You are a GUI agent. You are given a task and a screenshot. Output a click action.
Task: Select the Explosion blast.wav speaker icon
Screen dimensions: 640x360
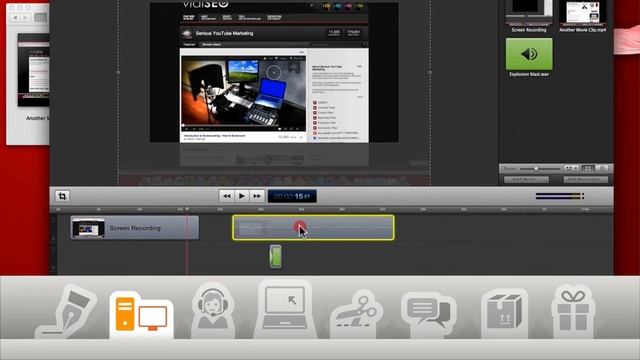[529, 54]
